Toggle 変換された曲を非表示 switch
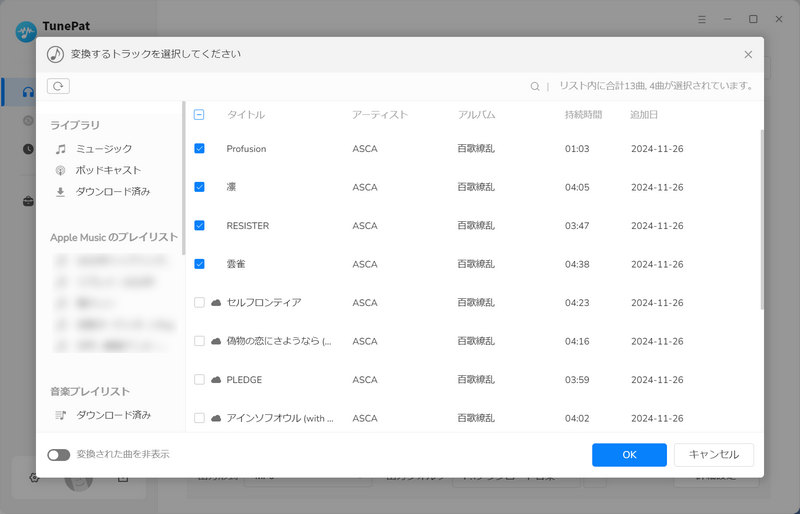800x514 pixels. pyautogui.click(x=59, y=455)
